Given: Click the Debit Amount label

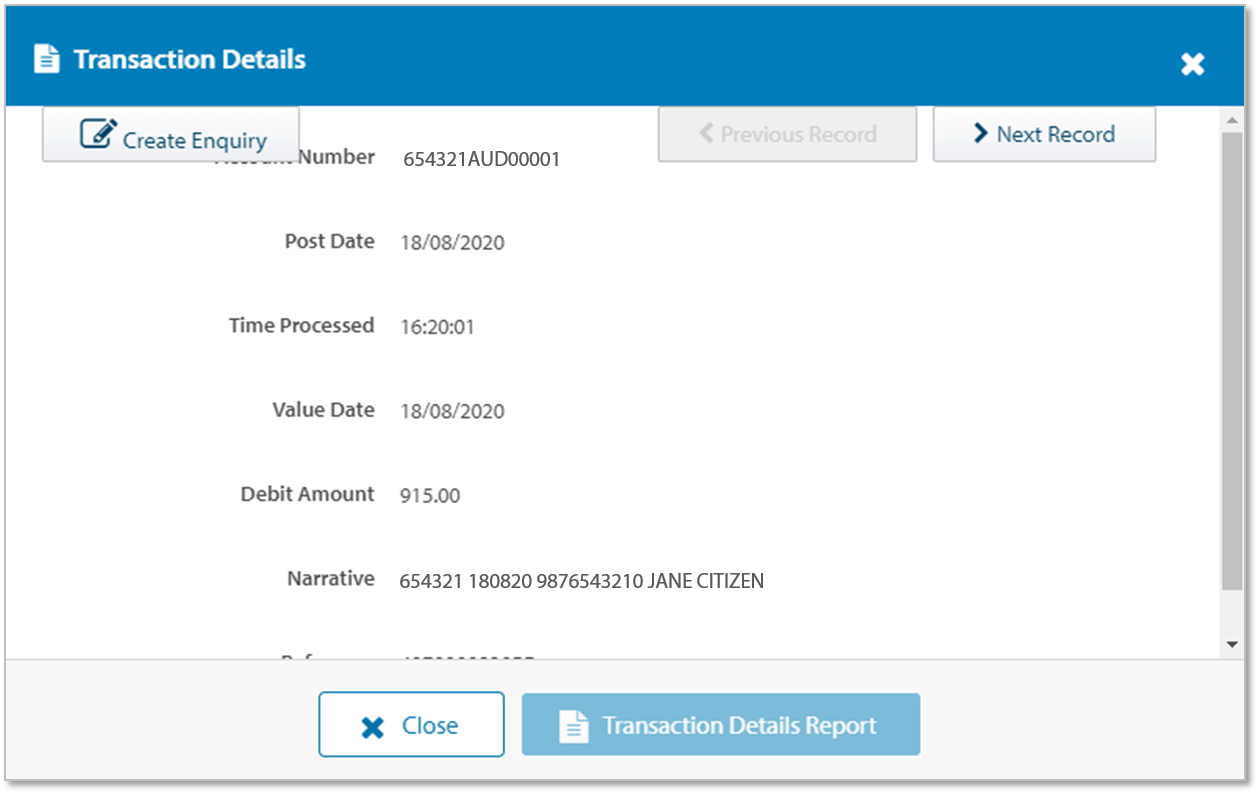Looking at the screenshot, I should tap(308, 494).
